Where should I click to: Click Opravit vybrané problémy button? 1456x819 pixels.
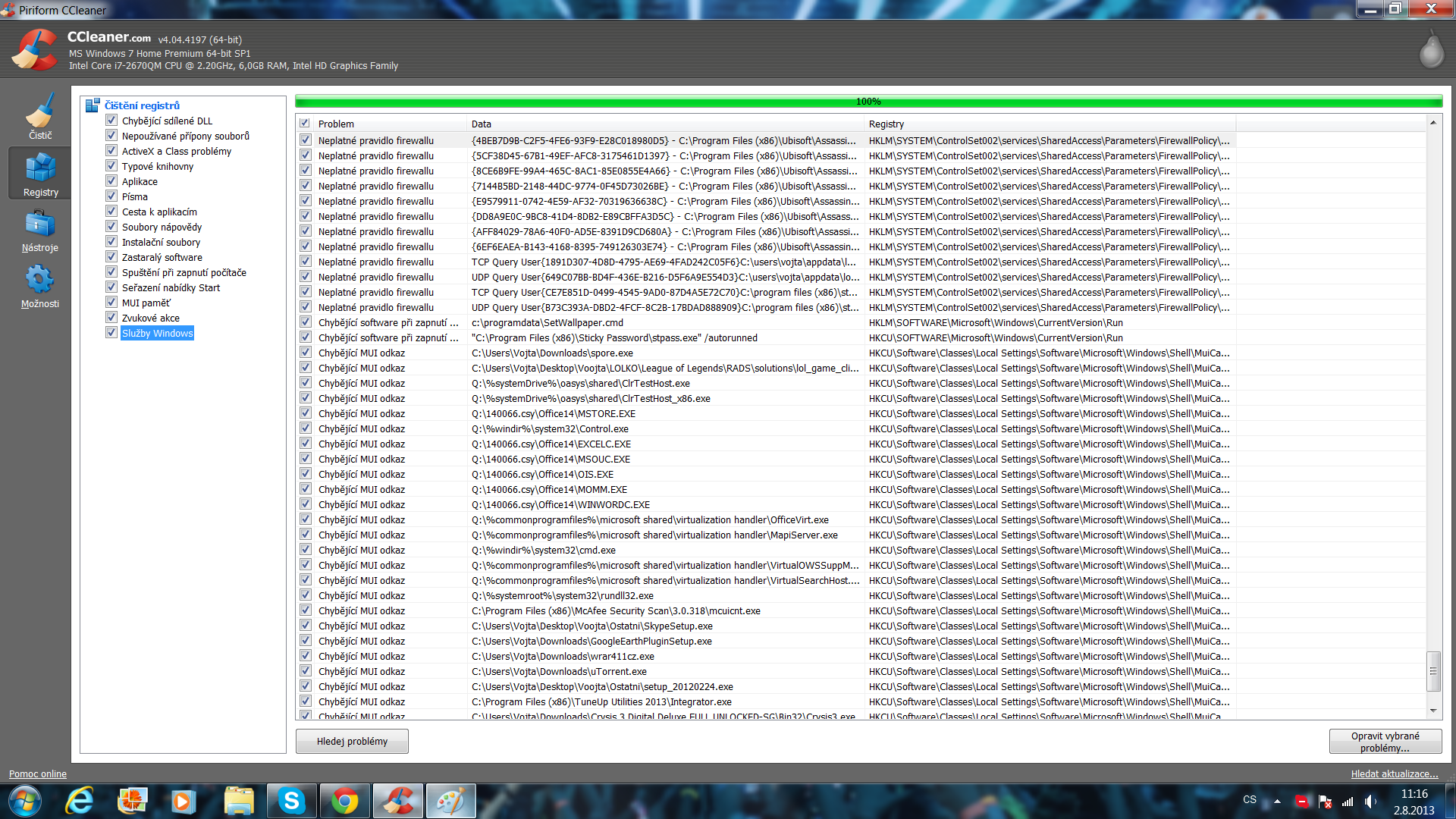point(1385,741)
